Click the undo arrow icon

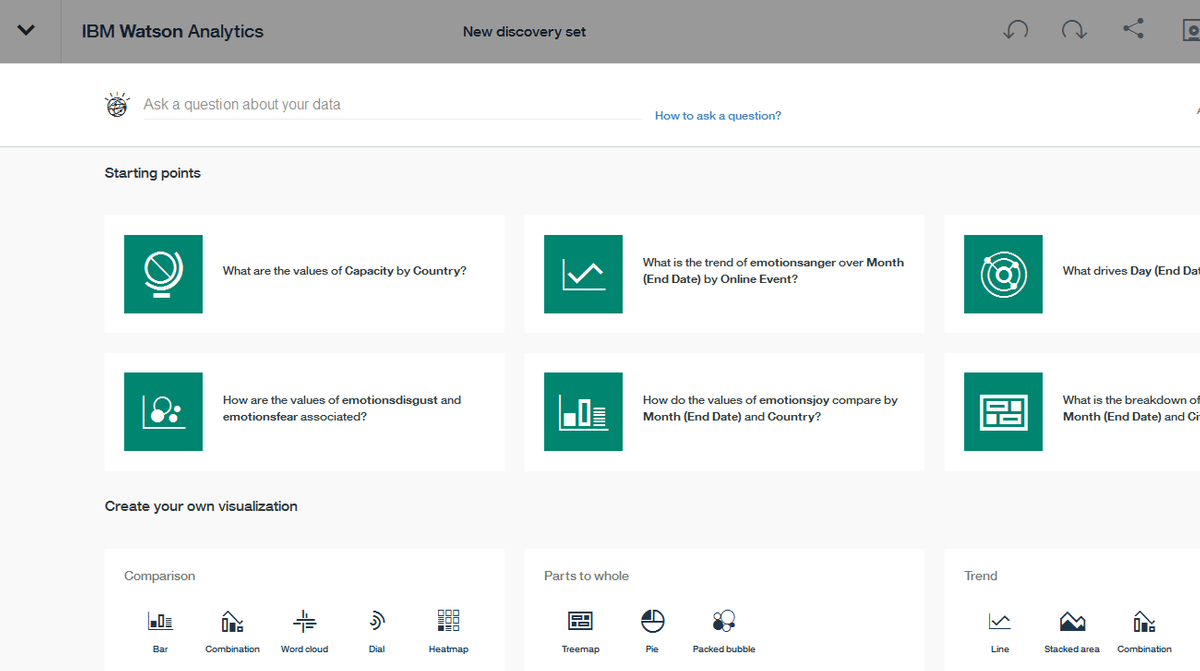click(1015, 30)
